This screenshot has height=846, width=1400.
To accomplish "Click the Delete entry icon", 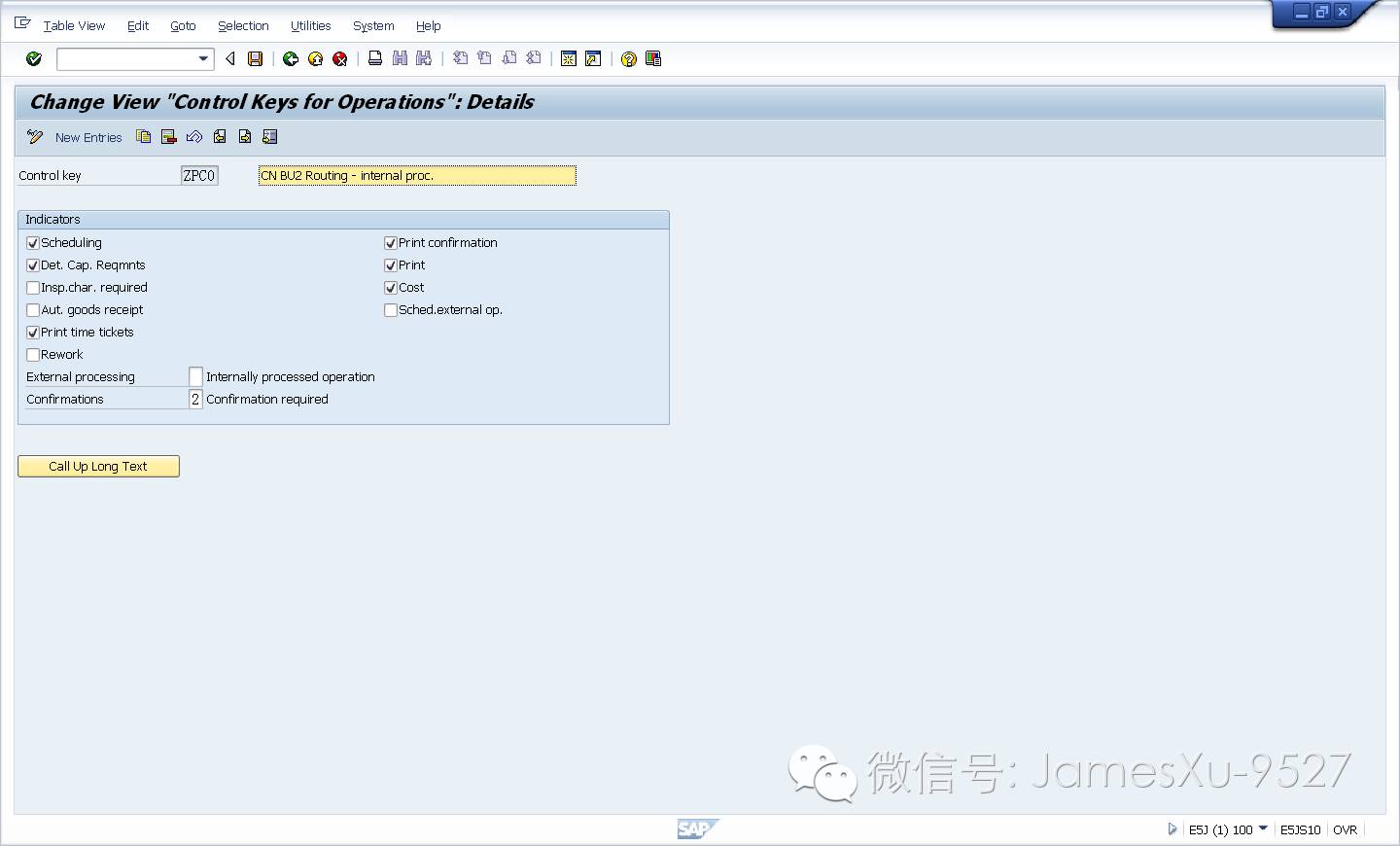I will pyautogui.click(x=169, y=137).
